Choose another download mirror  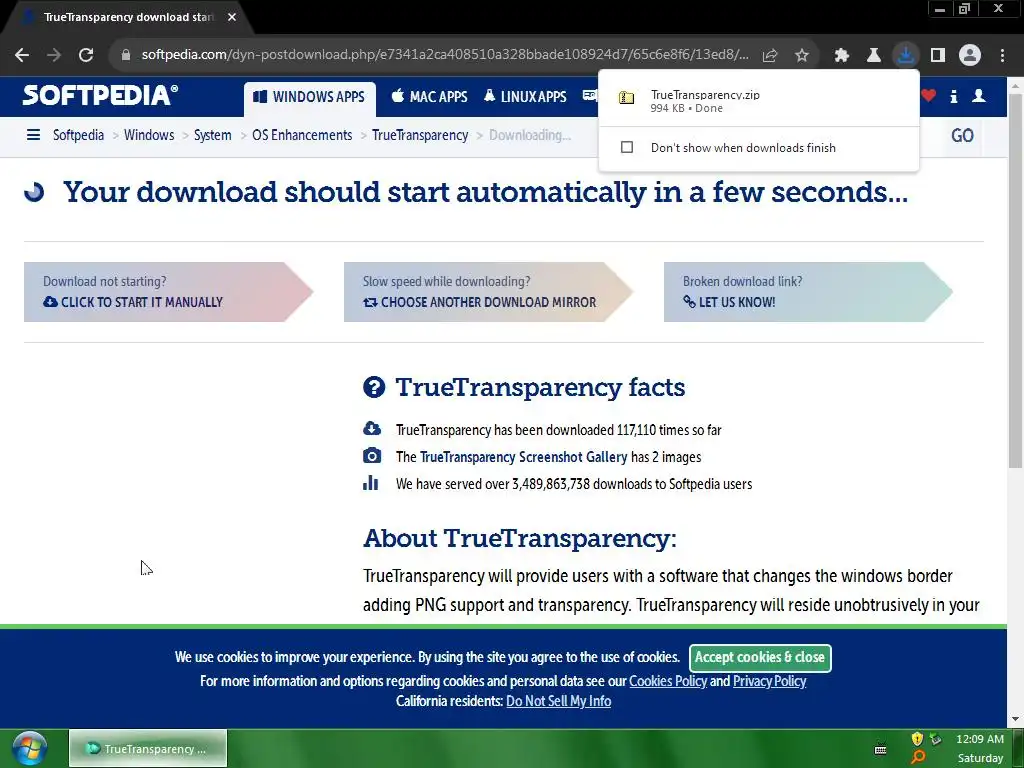(x=488, y=292)
